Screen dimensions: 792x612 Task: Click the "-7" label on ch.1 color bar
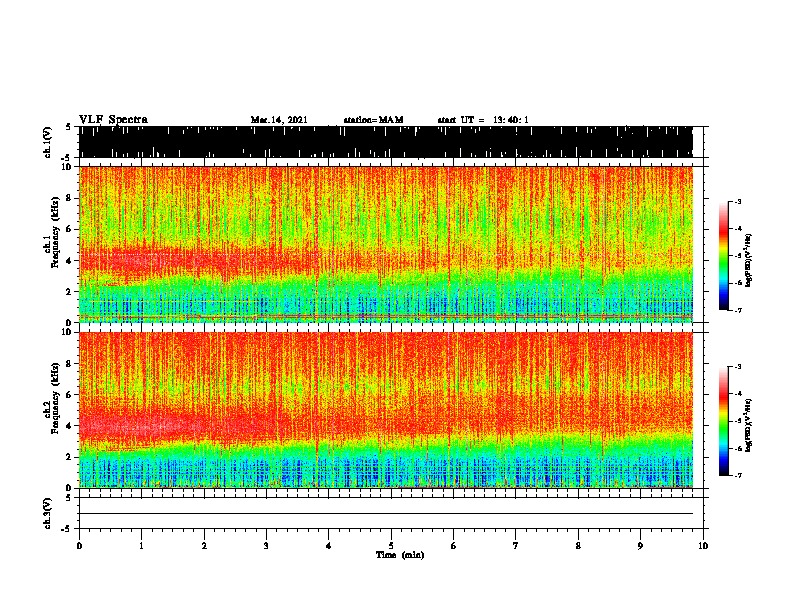point(738,310)
